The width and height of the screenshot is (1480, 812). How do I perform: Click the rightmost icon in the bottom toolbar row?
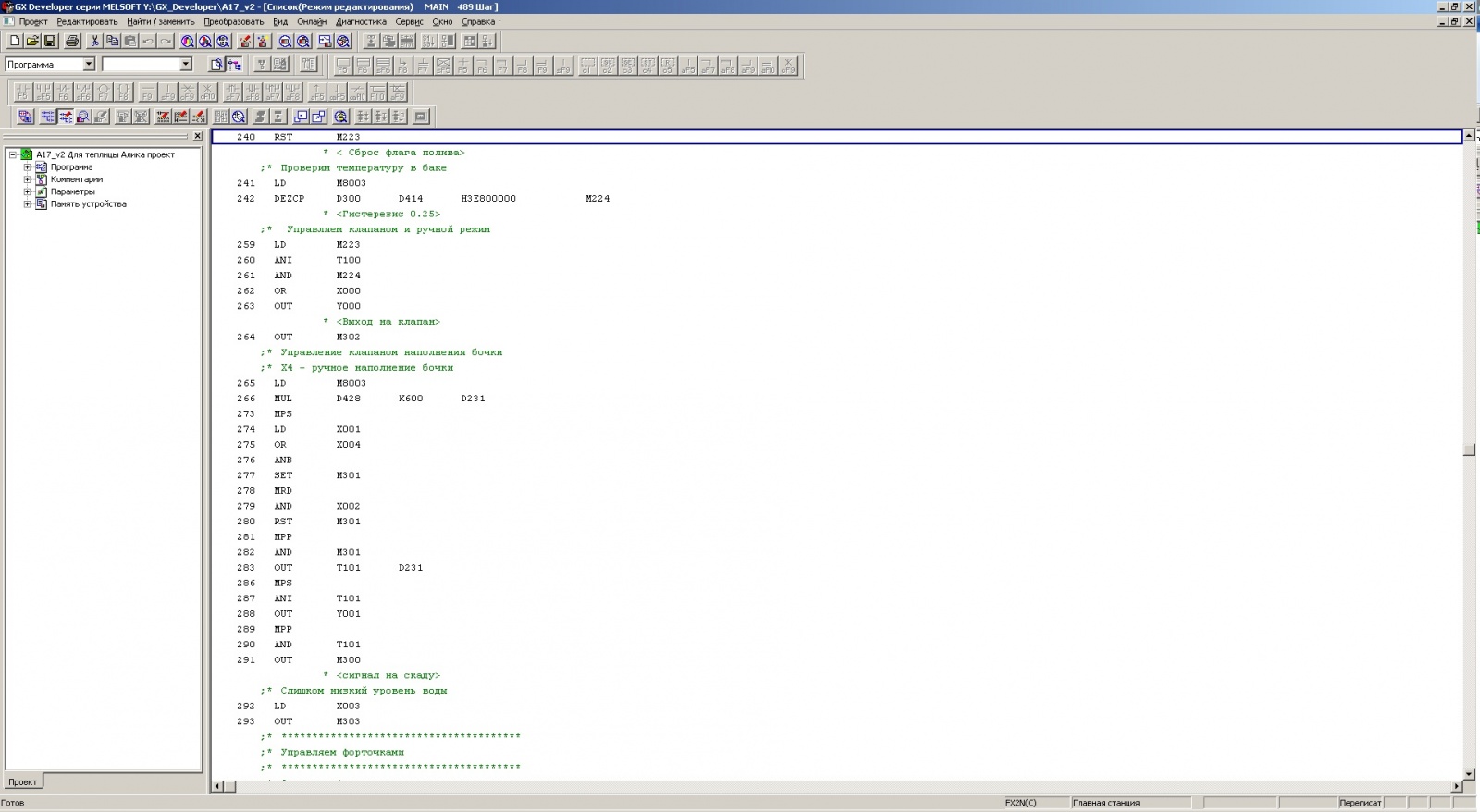(x=421, y=117)
